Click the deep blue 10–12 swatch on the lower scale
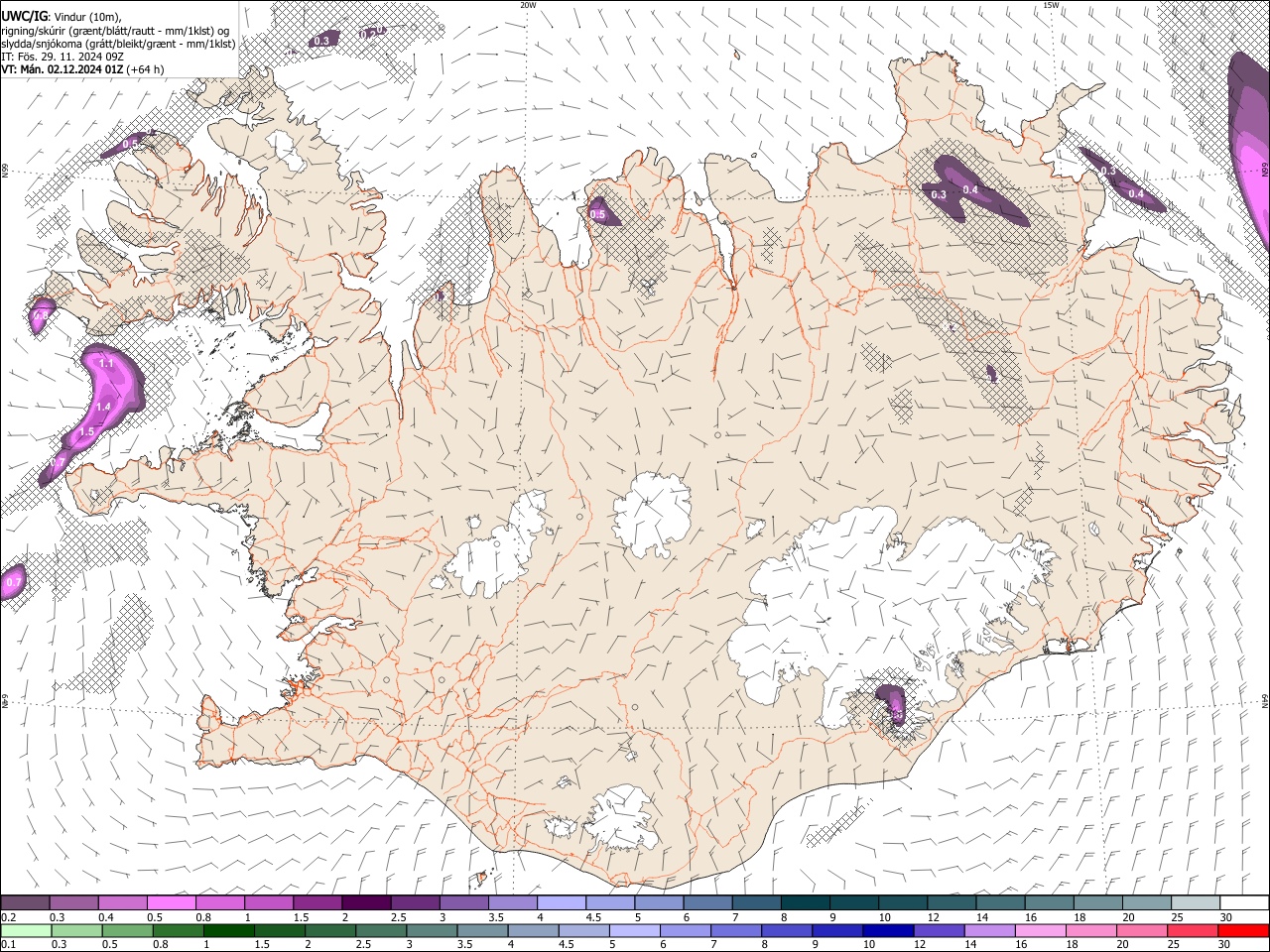This screenshot has height=952, width=1270. coord(887,930)
